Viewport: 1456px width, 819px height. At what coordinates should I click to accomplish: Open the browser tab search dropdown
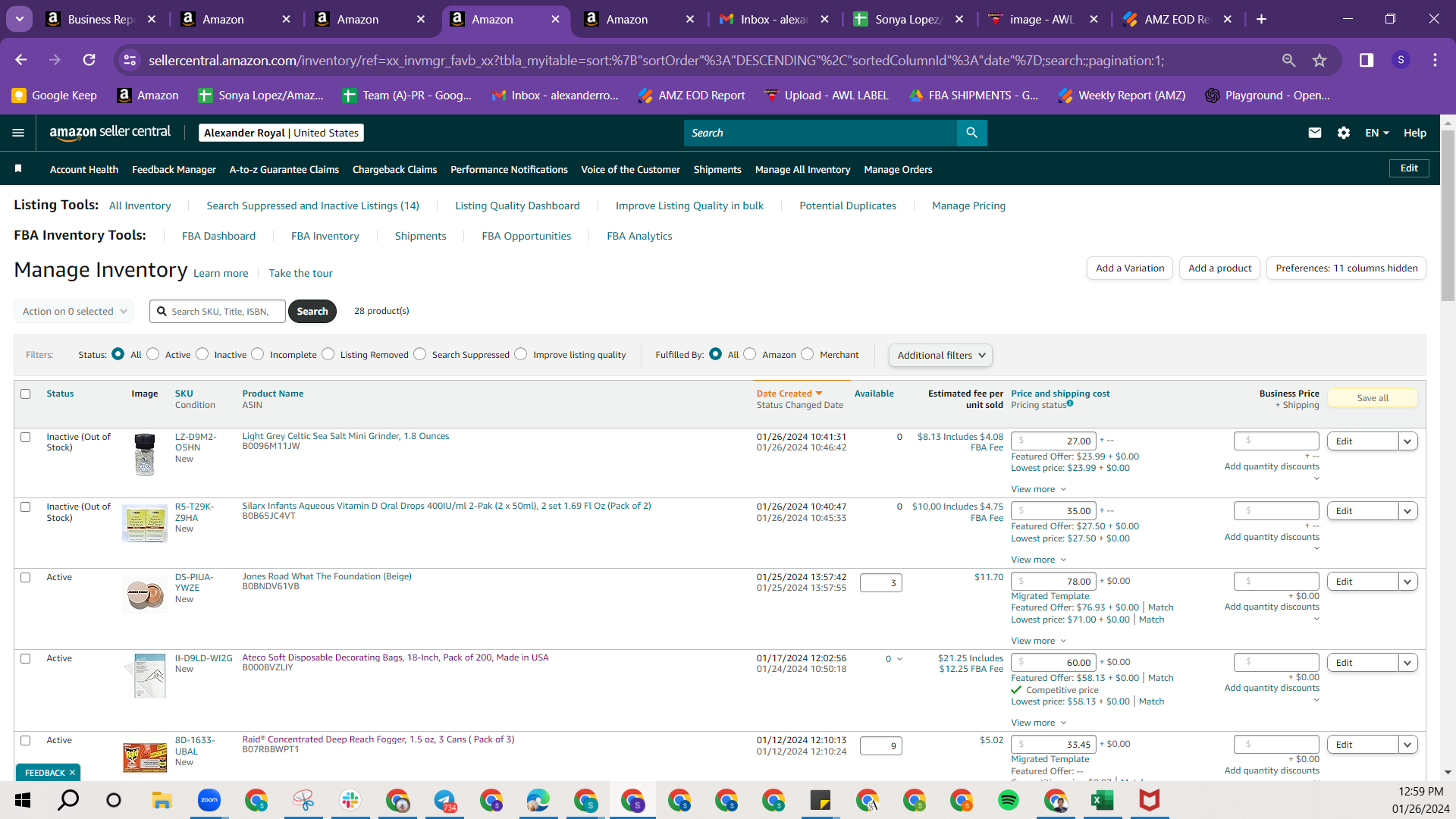click(x=19, y=19)
